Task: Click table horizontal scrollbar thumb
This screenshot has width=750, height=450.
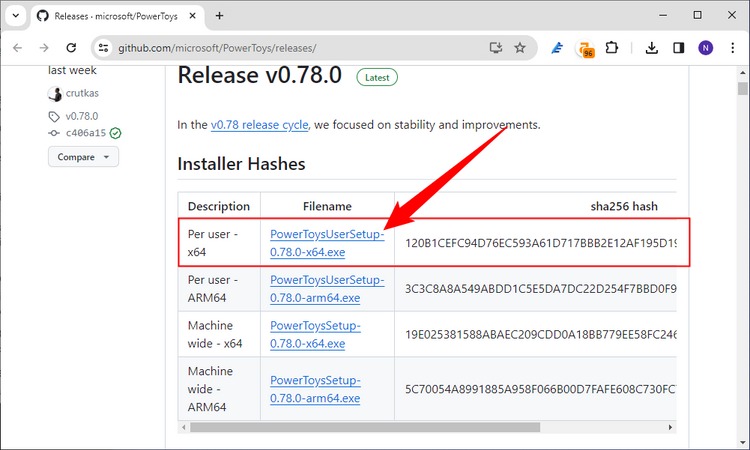Action: pos(365,427)
